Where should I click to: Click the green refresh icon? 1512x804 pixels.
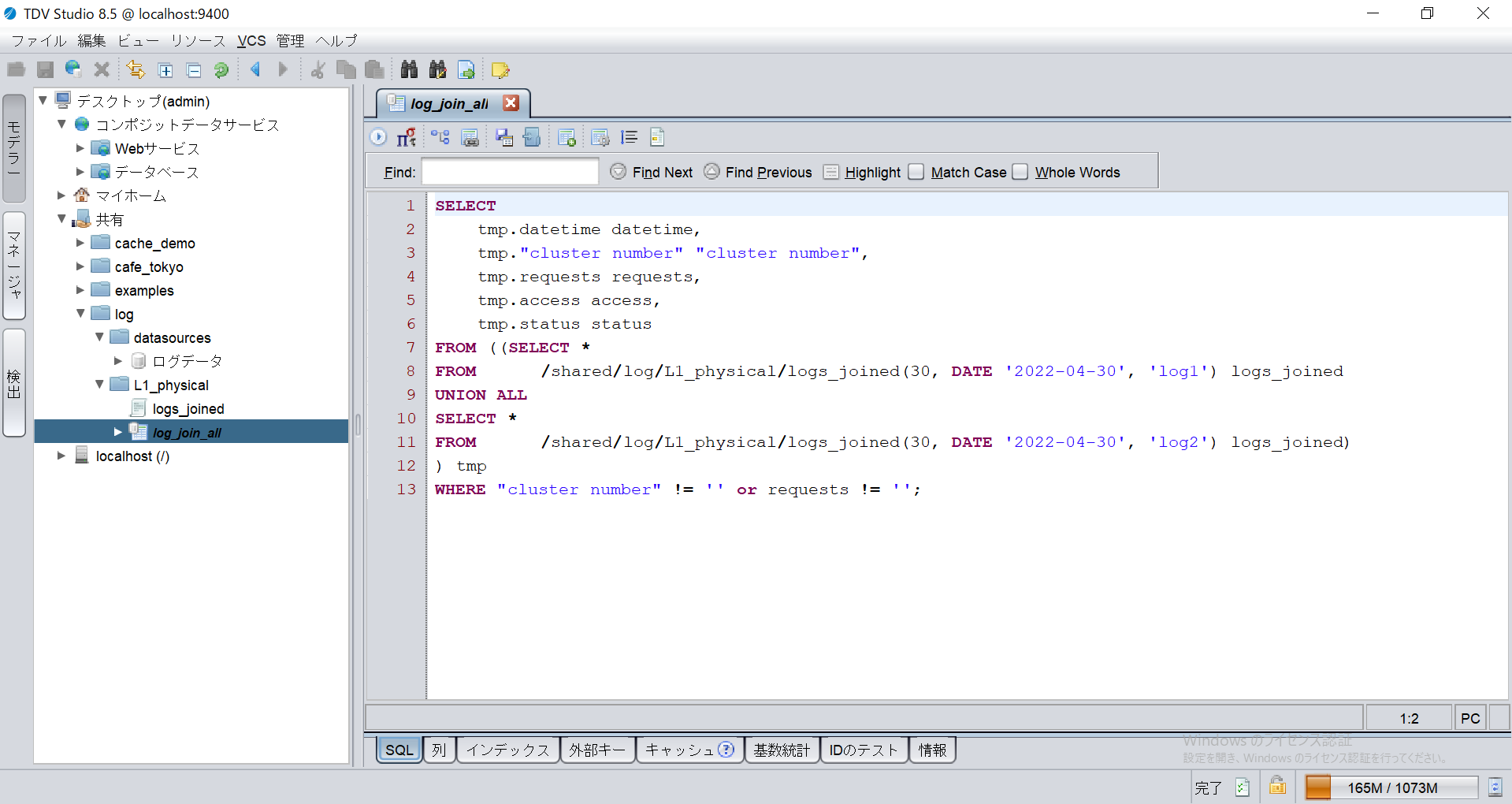(x=221, y=70)
